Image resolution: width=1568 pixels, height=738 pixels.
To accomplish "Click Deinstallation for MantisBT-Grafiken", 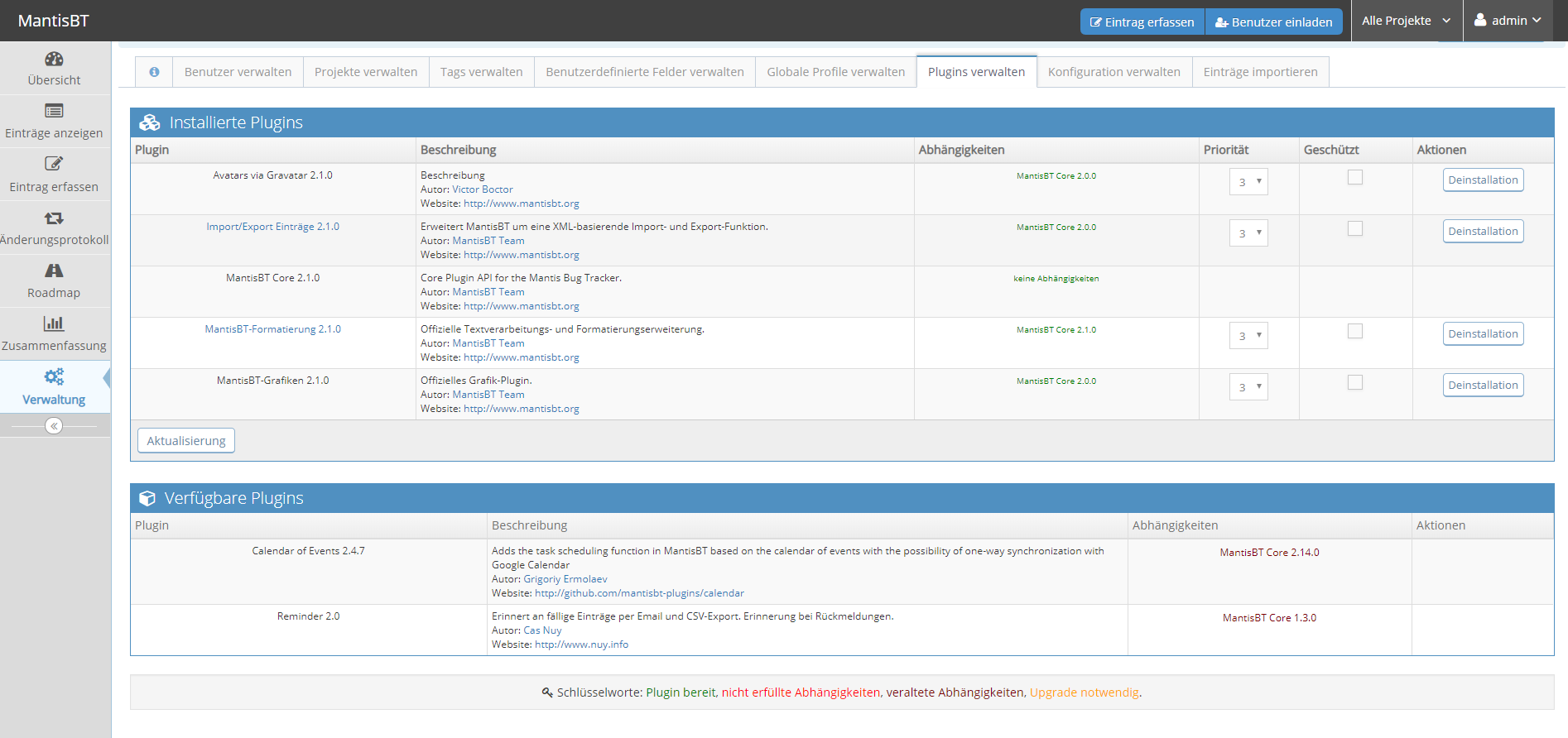I will click(x=1483, y=385).
